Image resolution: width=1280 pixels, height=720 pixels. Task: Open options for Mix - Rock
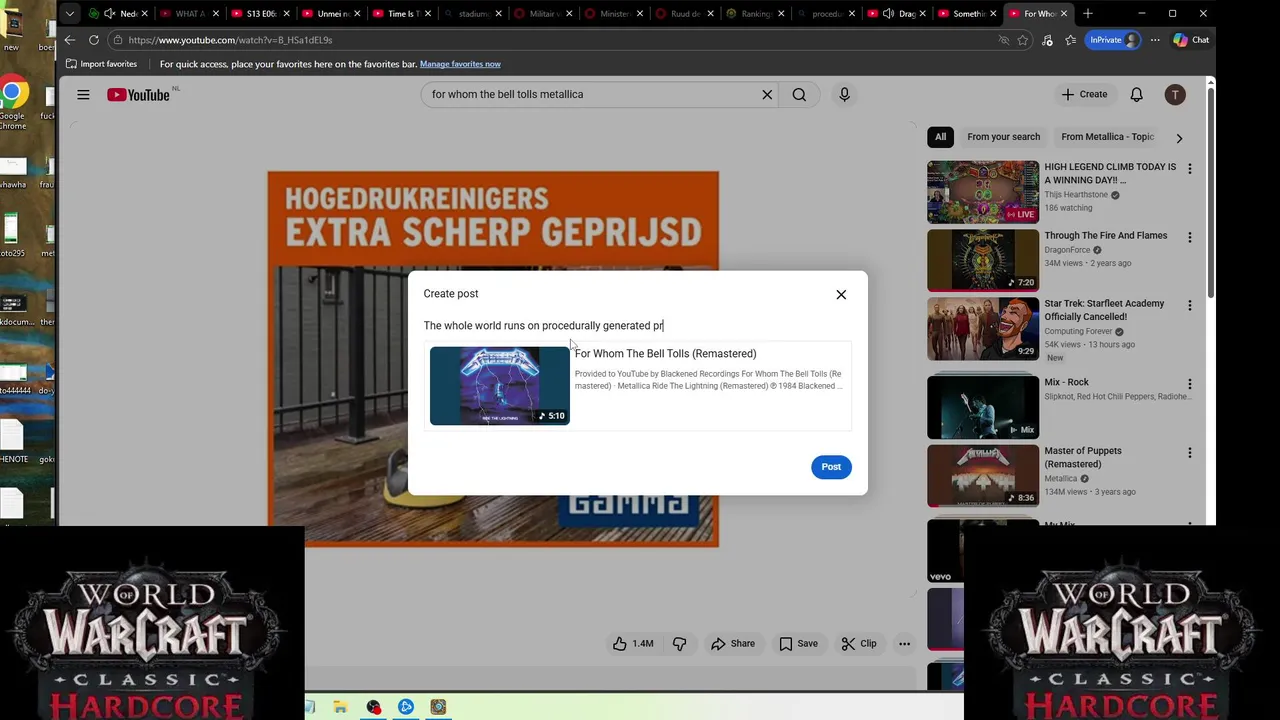[1189, 384]
